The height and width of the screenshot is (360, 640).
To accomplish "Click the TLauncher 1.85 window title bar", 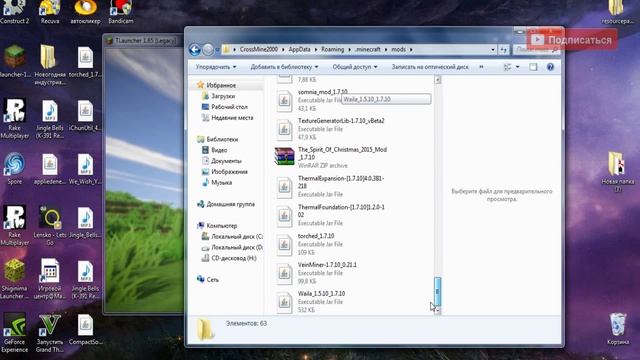I will click(142, 40).
